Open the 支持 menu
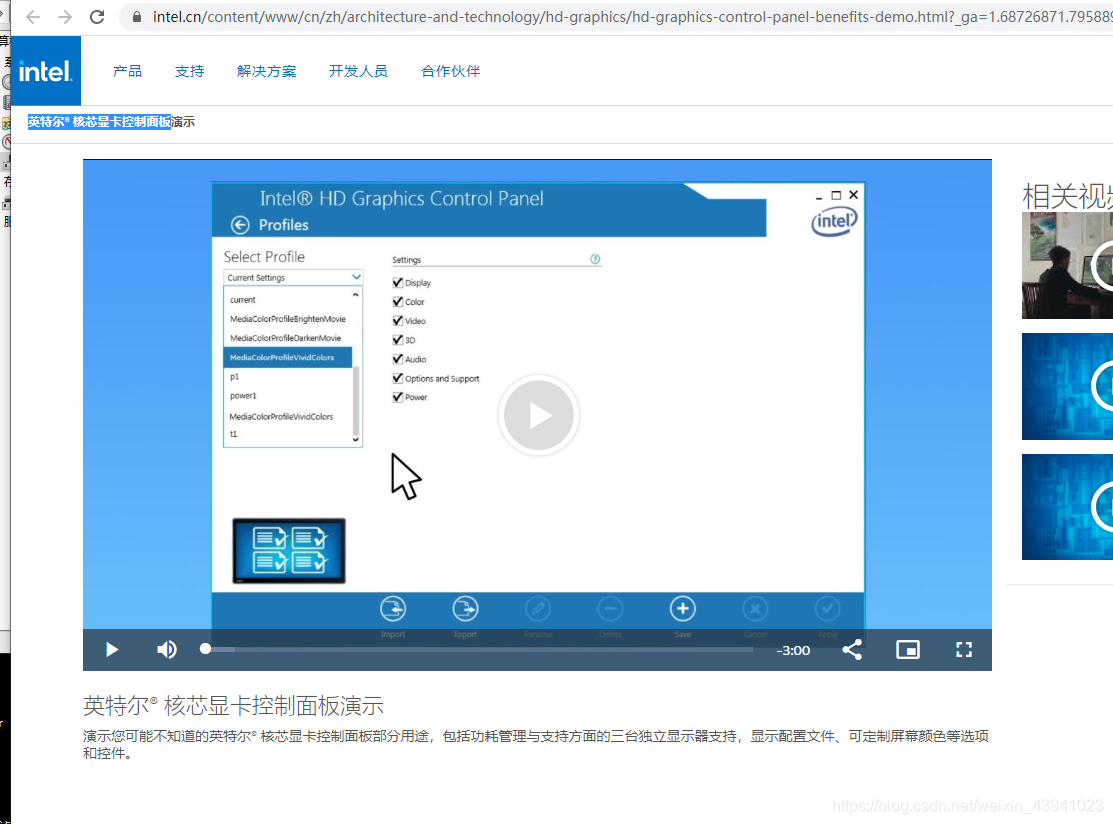Viewport: 1113px width, 824px height. point(190,71)
